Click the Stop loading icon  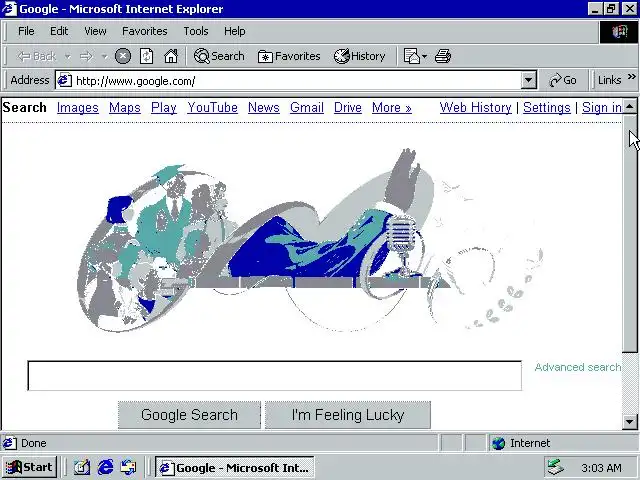[123, 56]
